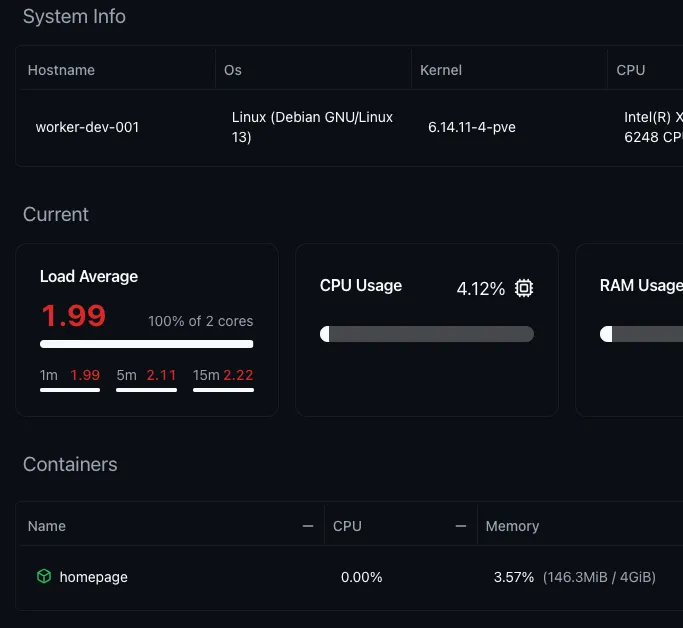This screenshot has height=628, width=683.
Task: Open the homepage container link
Action: [x=93, y=577]
